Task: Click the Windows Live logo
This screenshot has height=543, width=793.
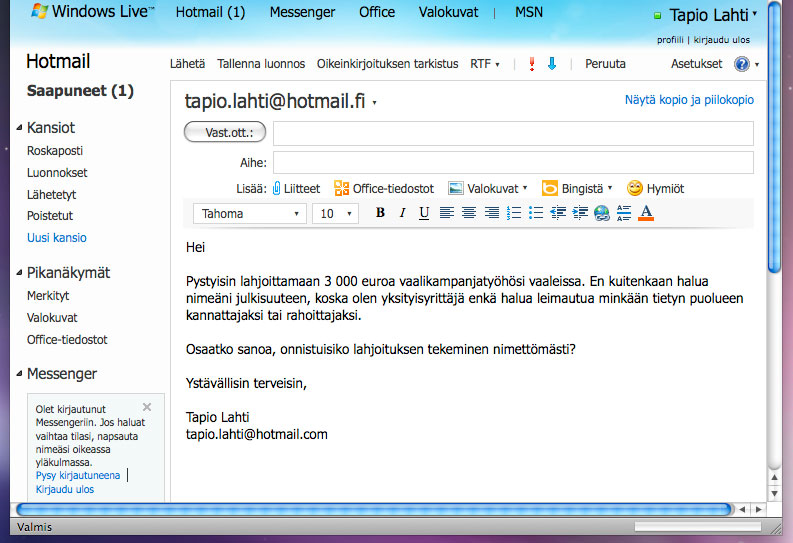Action: (92, 11)
